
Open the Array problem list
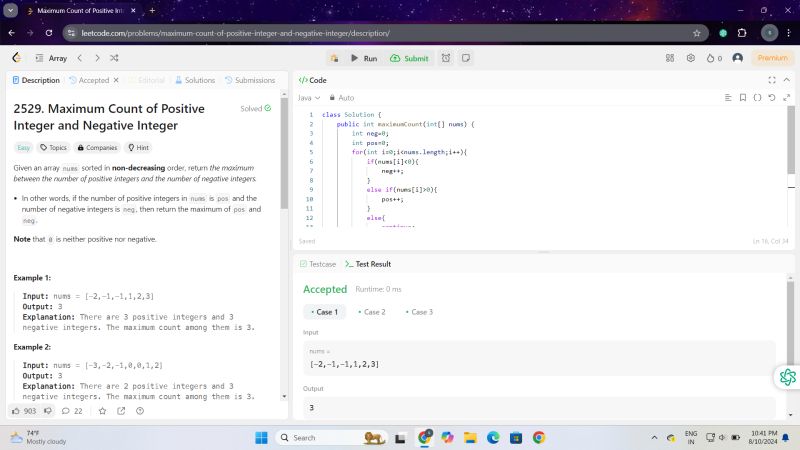click(x=52, y=58)
